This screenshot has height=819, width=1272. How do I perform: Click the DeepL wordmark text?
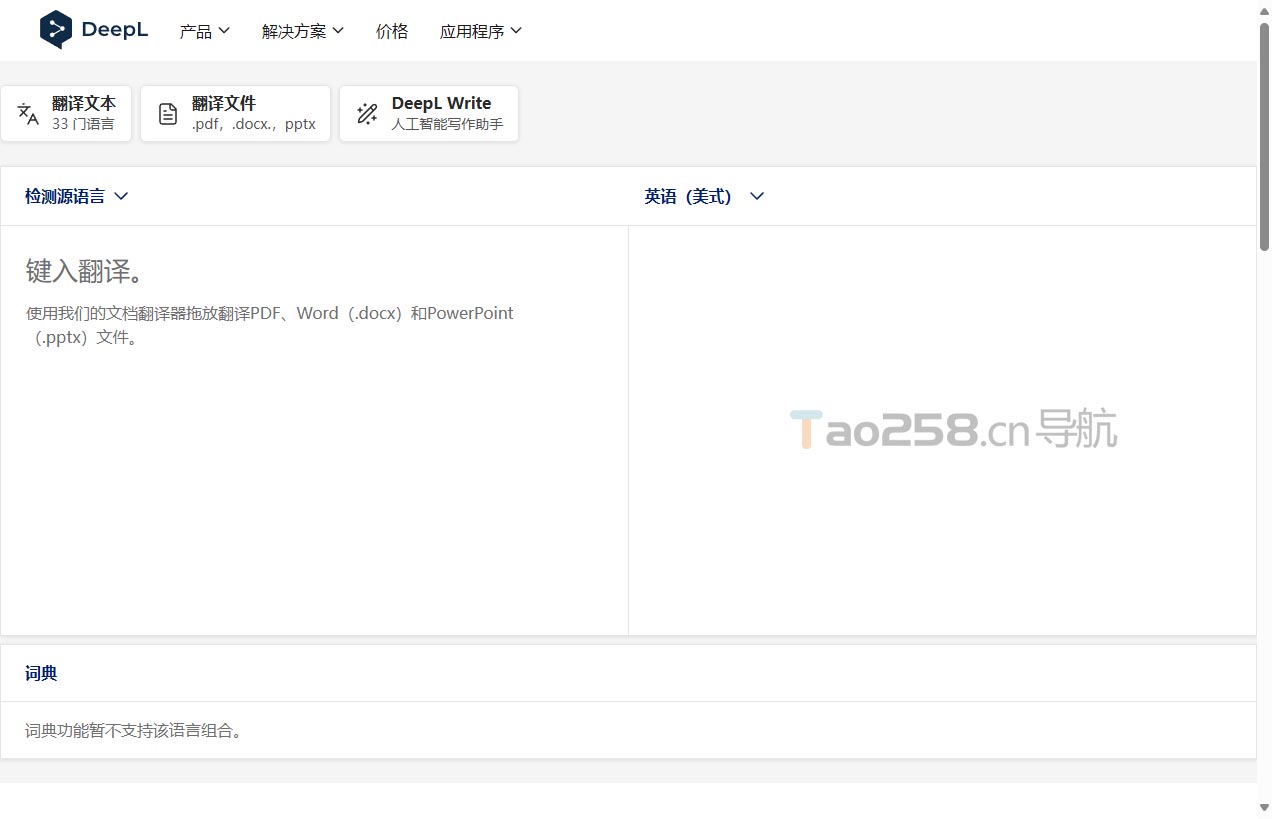point(115,30)
